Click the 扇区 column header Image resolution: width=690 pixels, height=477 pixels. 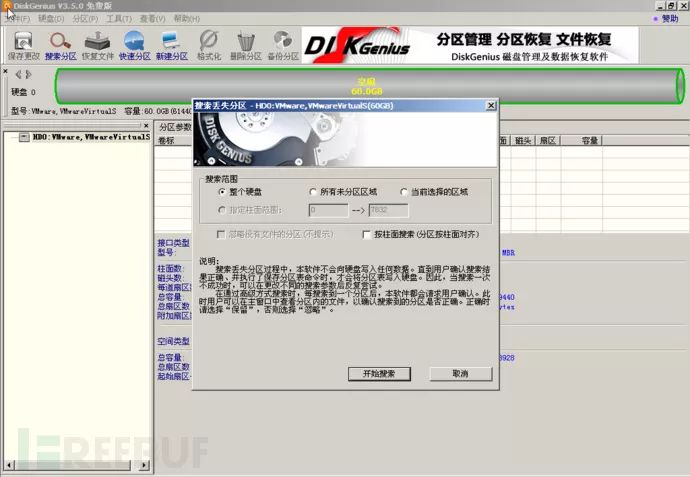coord(548,140)
